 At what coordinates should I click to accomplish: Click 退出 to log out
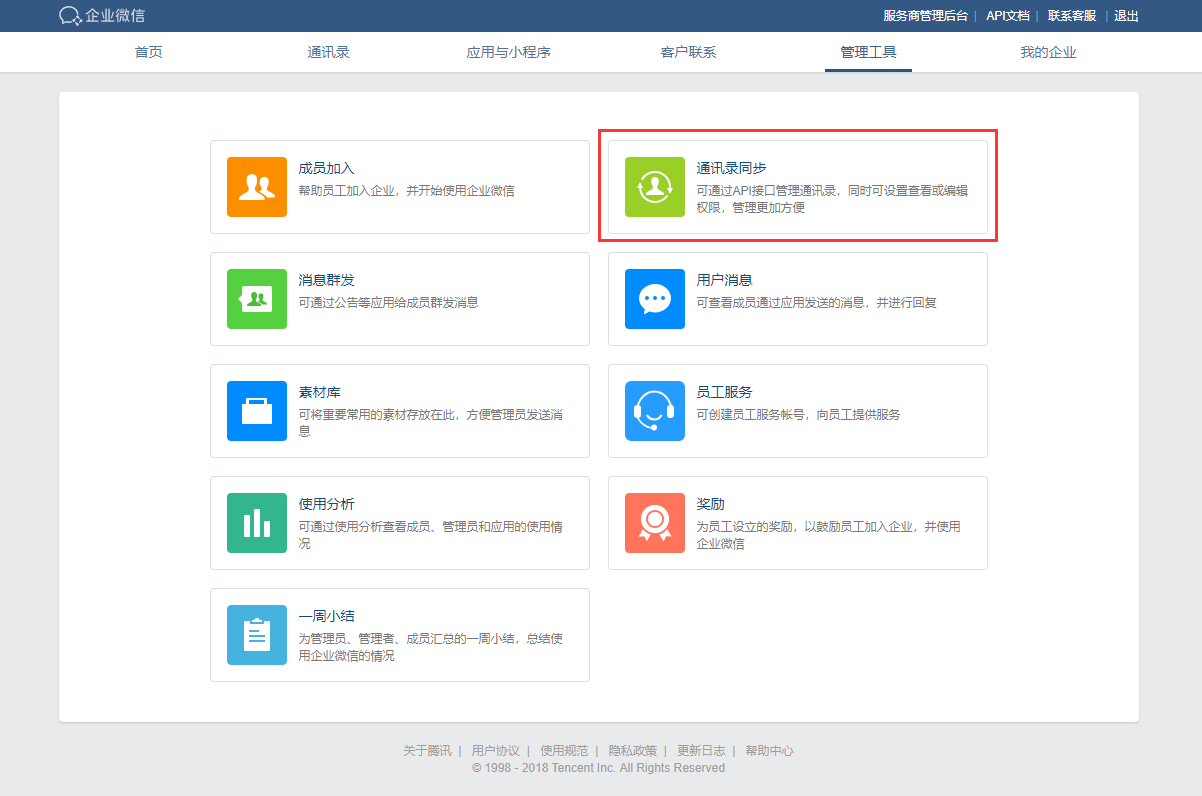click(1126, 16)
